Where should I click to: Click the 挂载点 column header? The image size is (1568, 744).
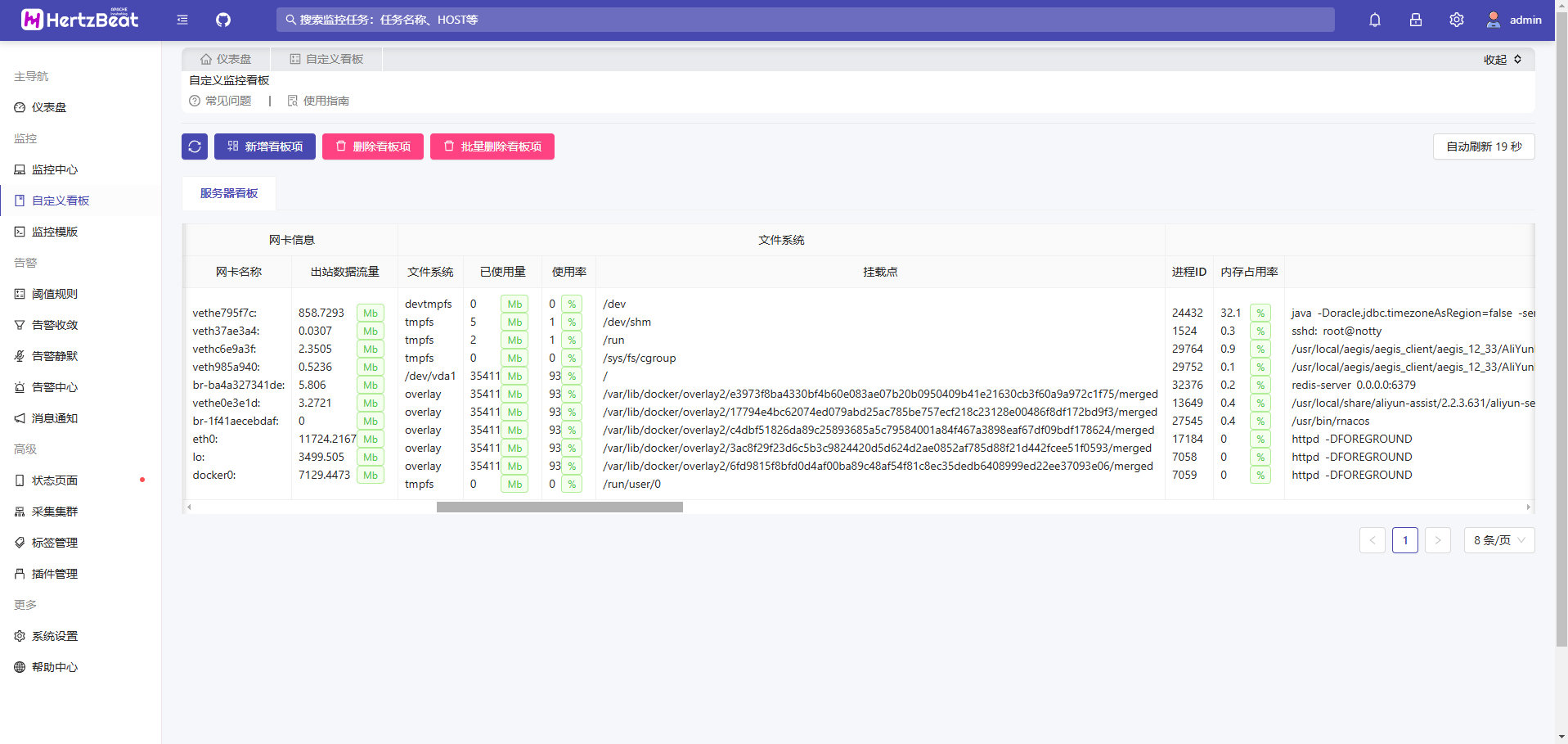click(881, 272)
